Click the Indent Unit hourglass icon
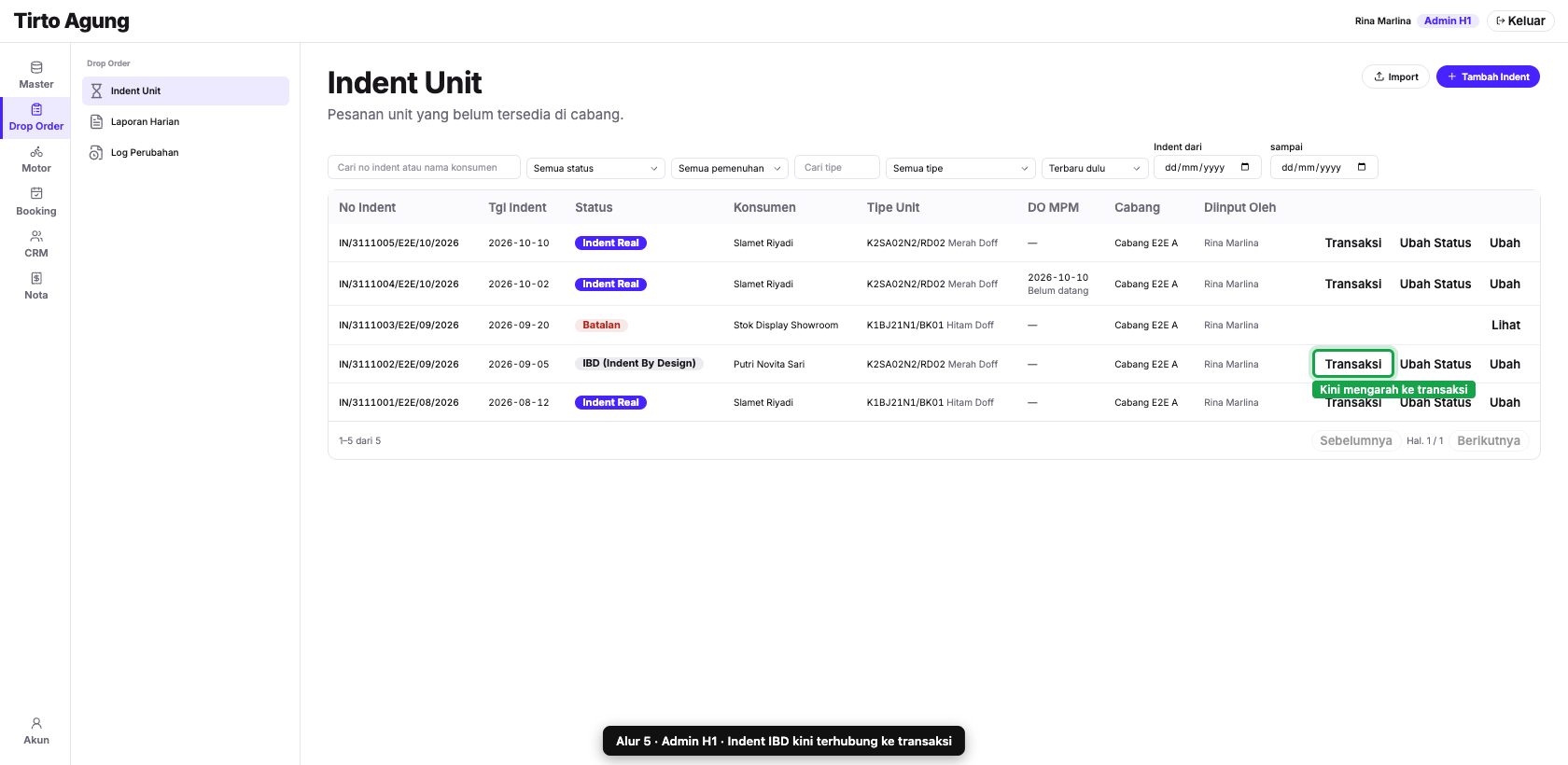The width and height of the screenshot is (1568, 765). pos(96,90)
